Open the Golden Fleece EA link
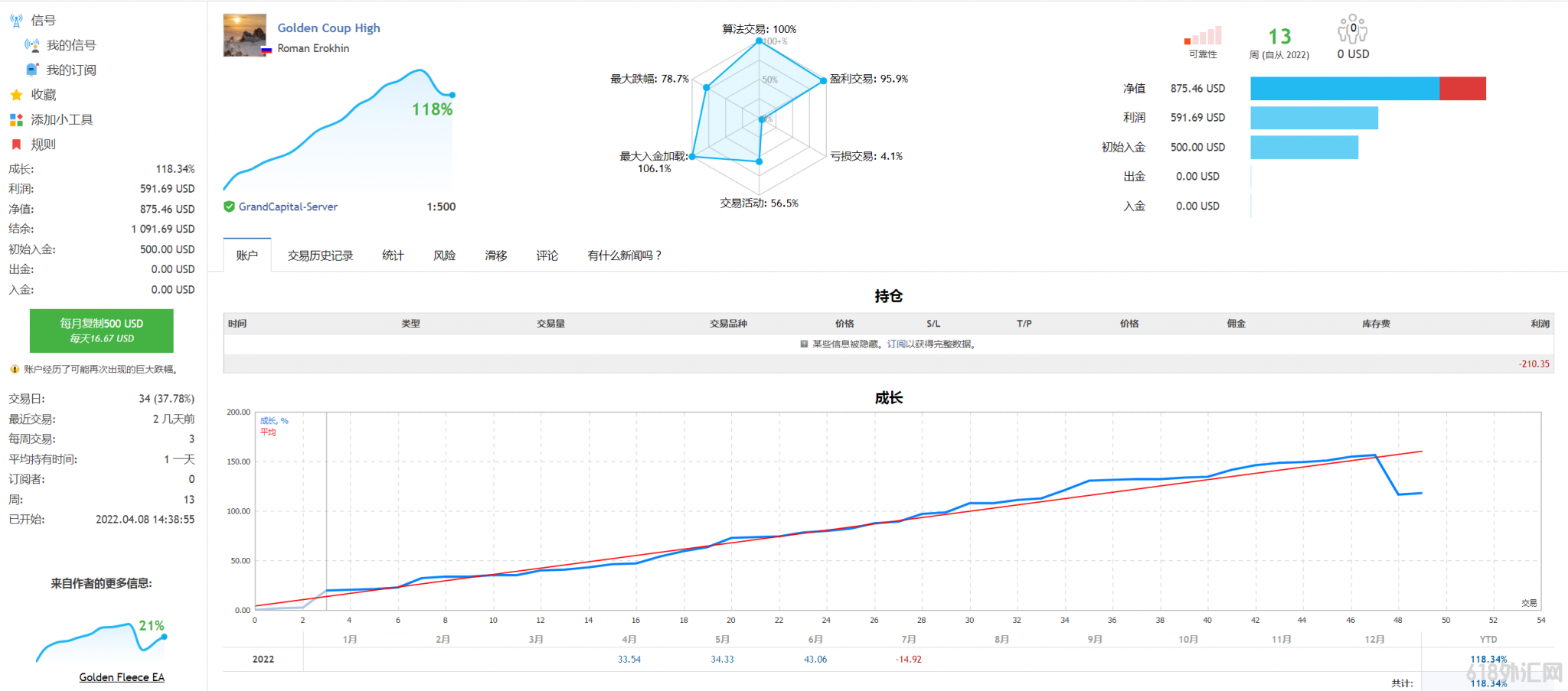The width and height of the screenshot is (1568, 691). (122, 677)
